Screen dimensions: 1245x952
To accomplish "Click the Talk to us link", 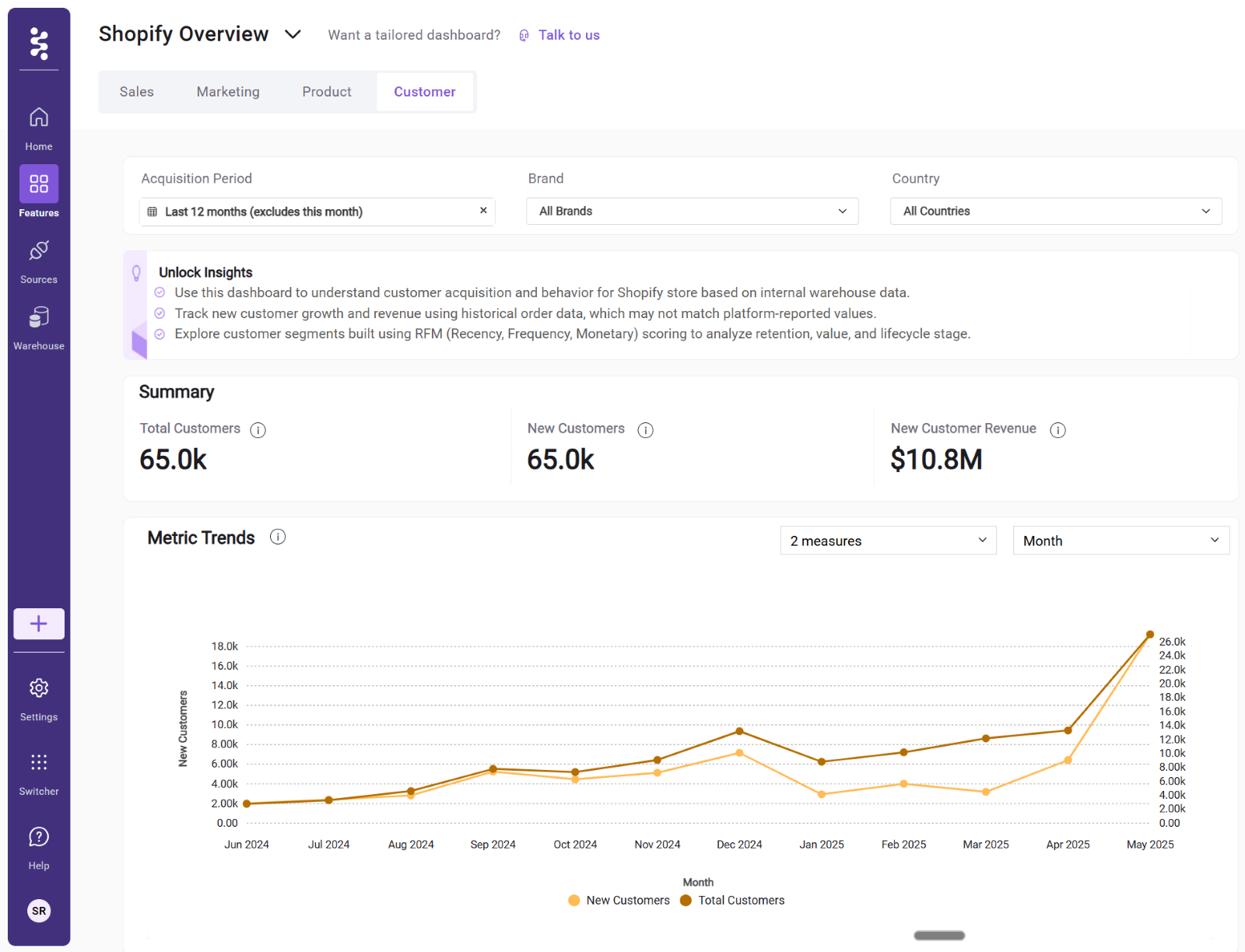I will click(x=569, y=35).
